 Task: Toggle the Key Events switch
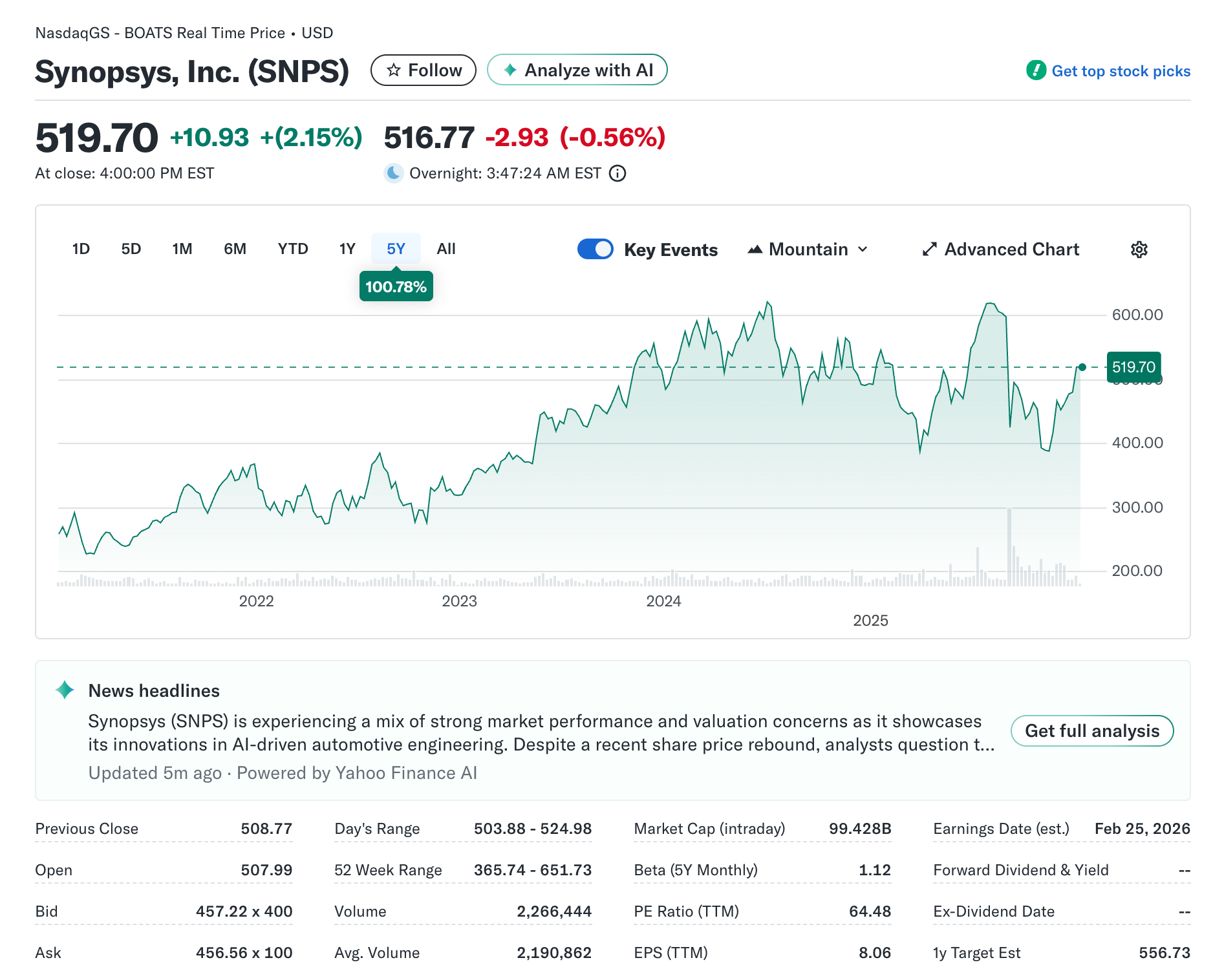click(595, 249)
